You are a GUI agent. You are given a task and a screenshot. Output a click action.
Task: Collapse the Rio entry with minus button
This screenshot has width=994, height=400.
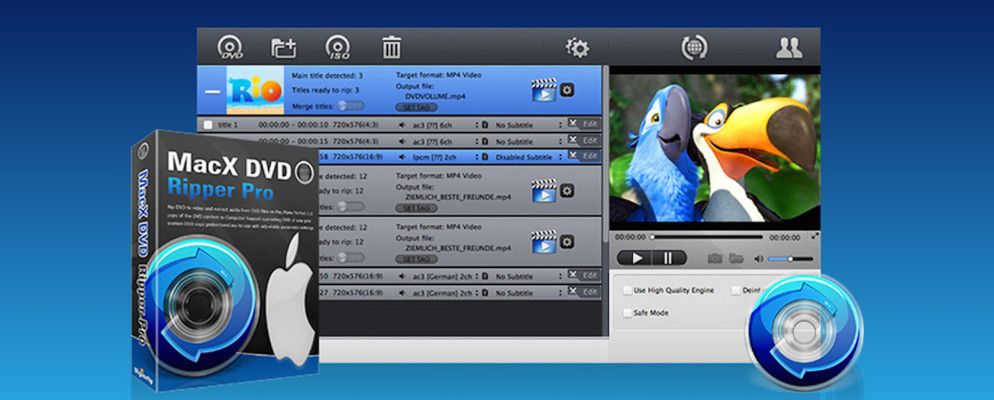(x=212, y=91)
